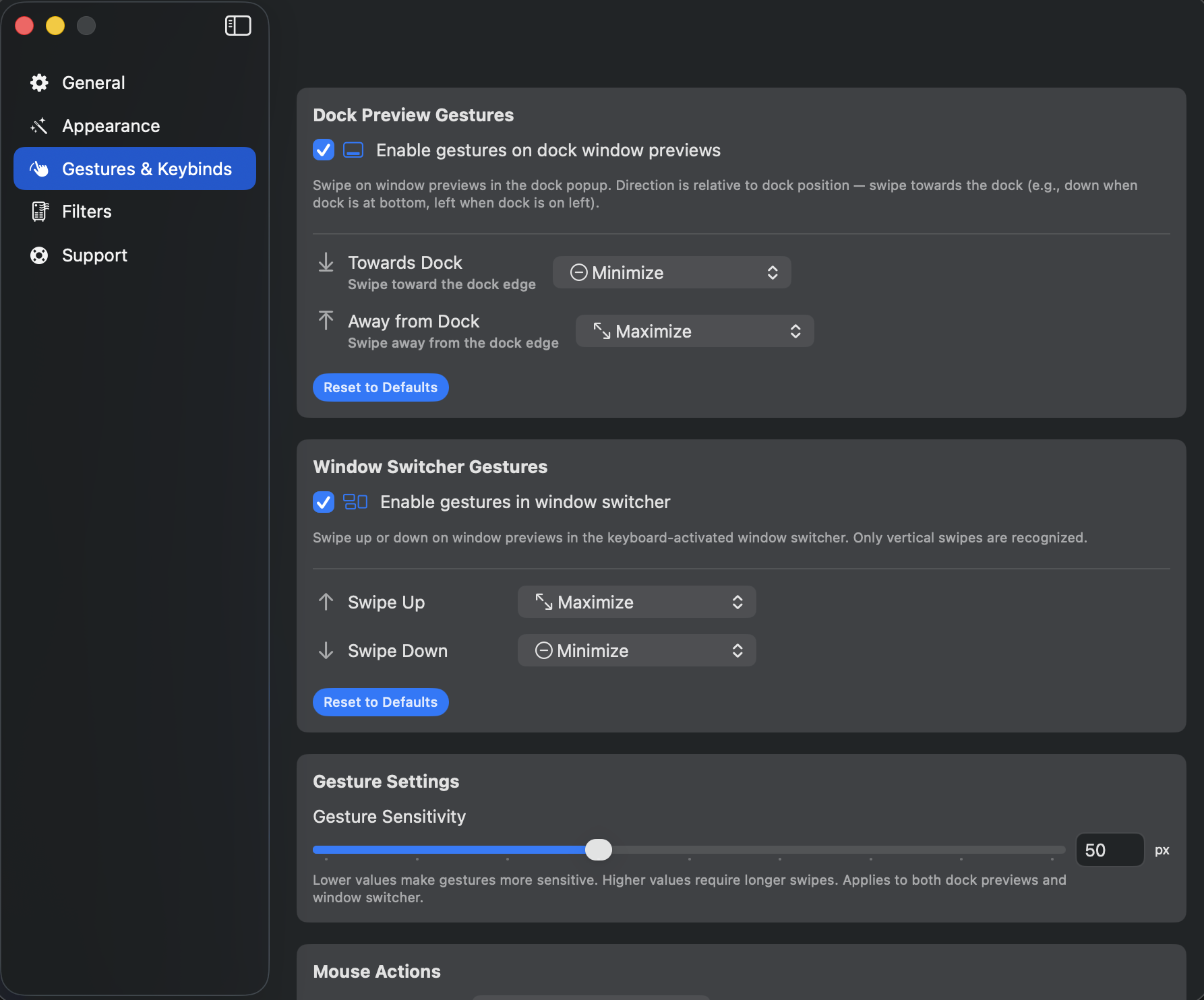The image size is (1204, 1000).
Task: Open the Away from Dock Maximize dropdown
Action: tap(694, 331)
